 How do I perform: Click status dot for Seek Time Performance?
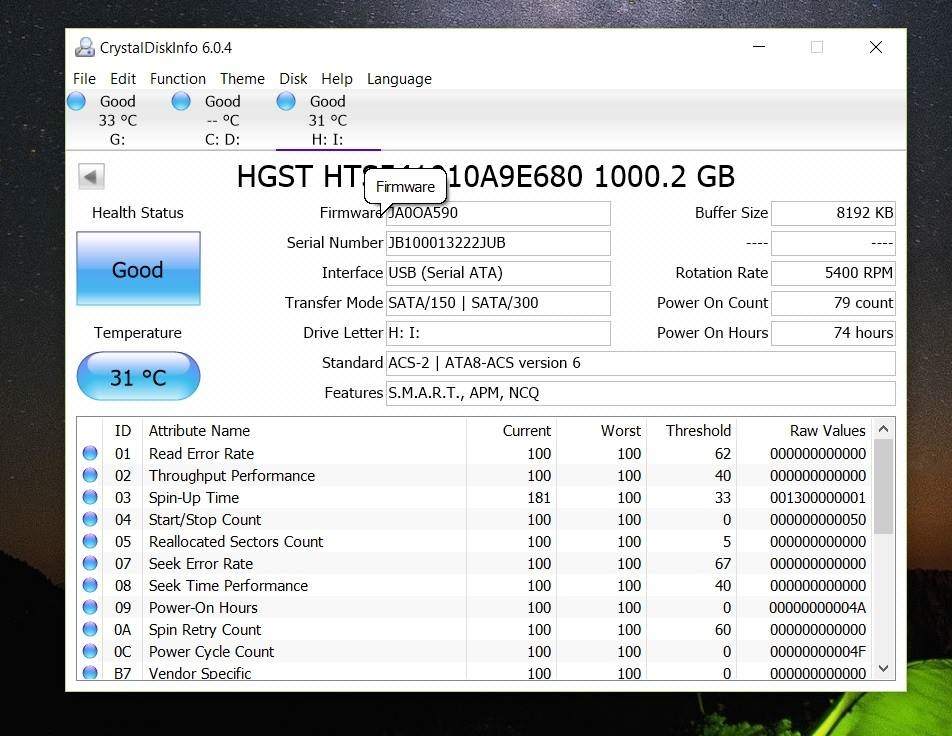coord(90,585)
